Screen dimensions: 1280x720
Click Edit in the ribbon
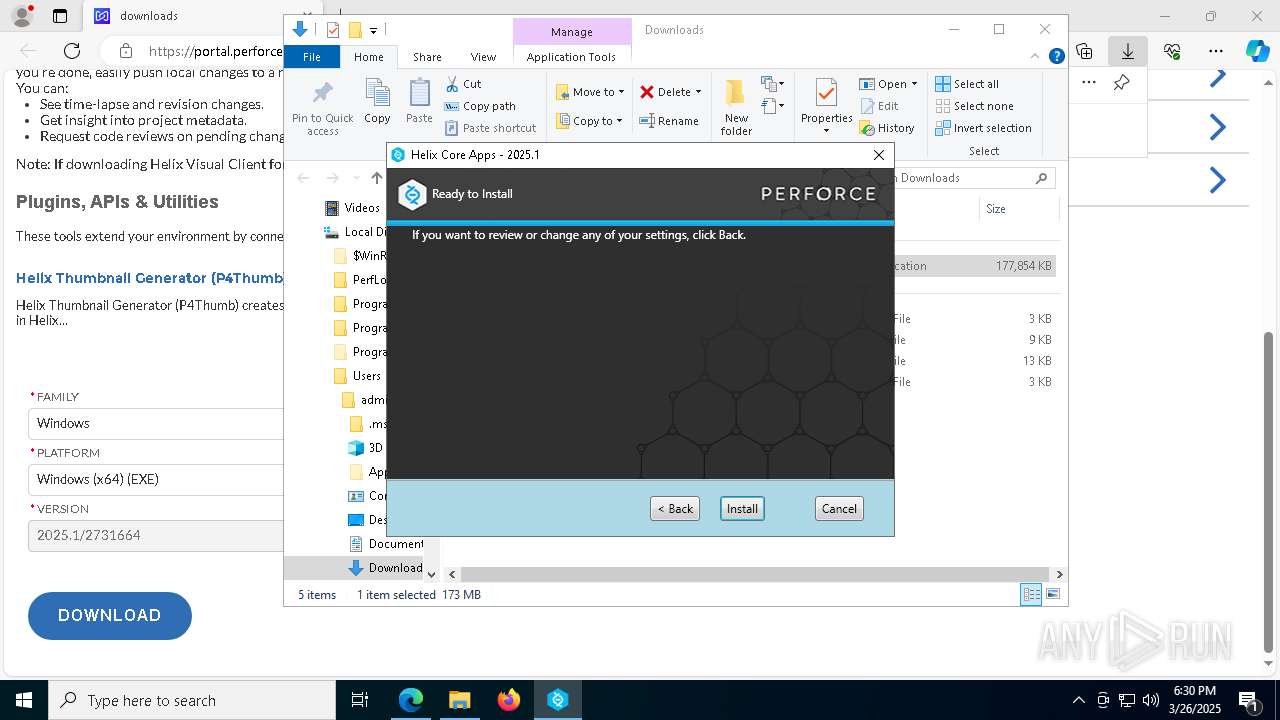tap(879, 106)
